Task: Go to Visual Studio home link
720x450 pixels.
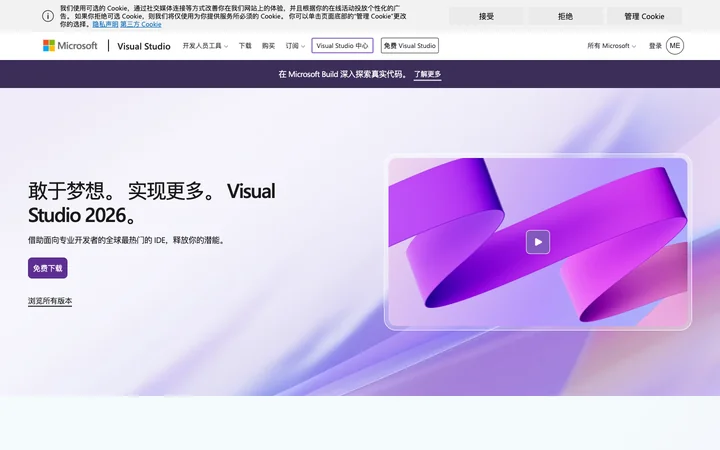Action: (144, 46)
